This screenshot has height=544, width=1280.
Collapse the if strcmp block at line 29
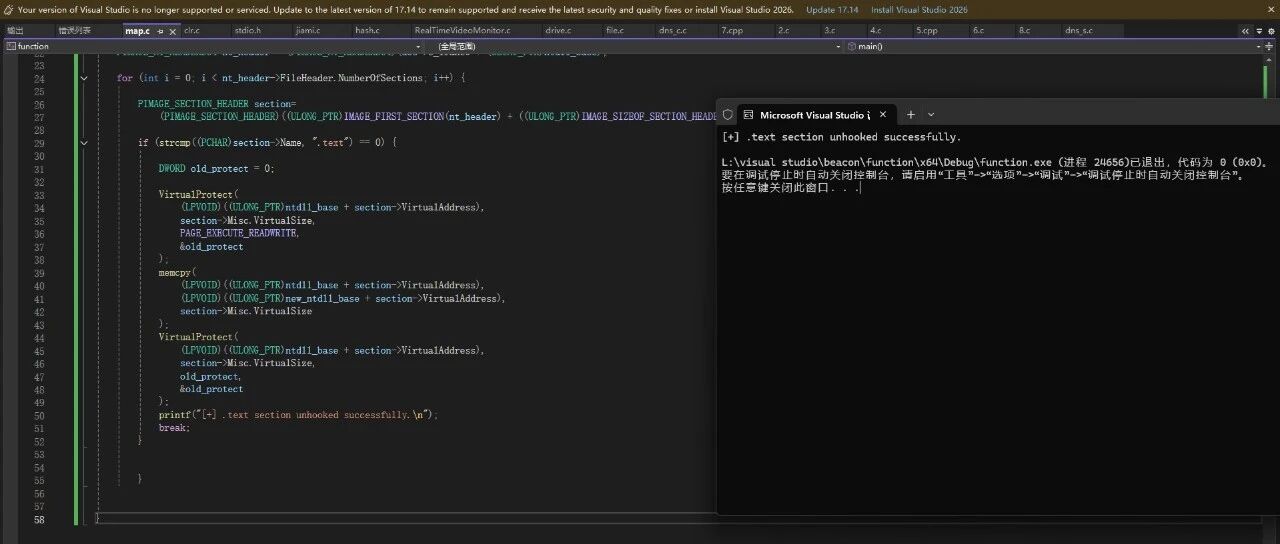83,143
